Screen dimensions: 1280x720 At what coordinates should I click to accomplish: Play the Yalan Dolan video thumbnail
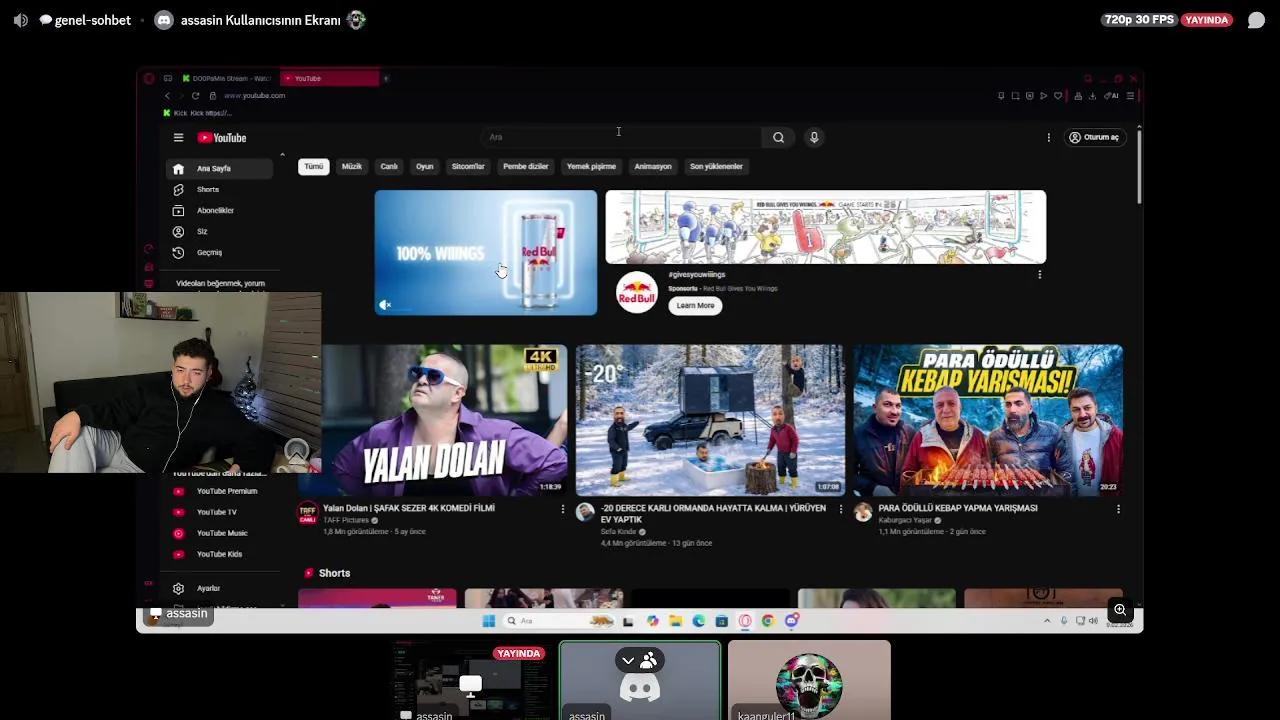tap(432, 420)
